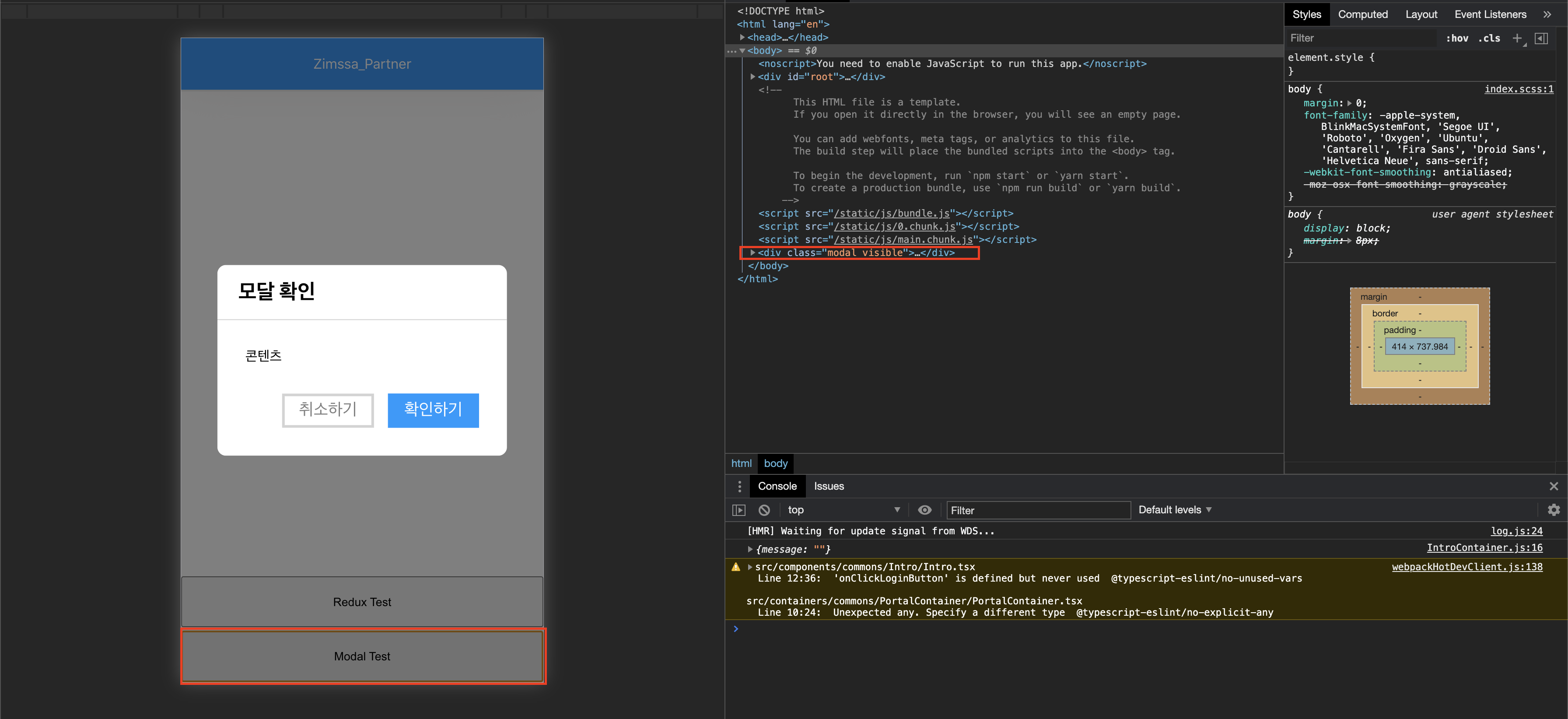This screenshot has width=1568, height=719.
Task: Clear the console with the ban icon
Action: (764, 510)
